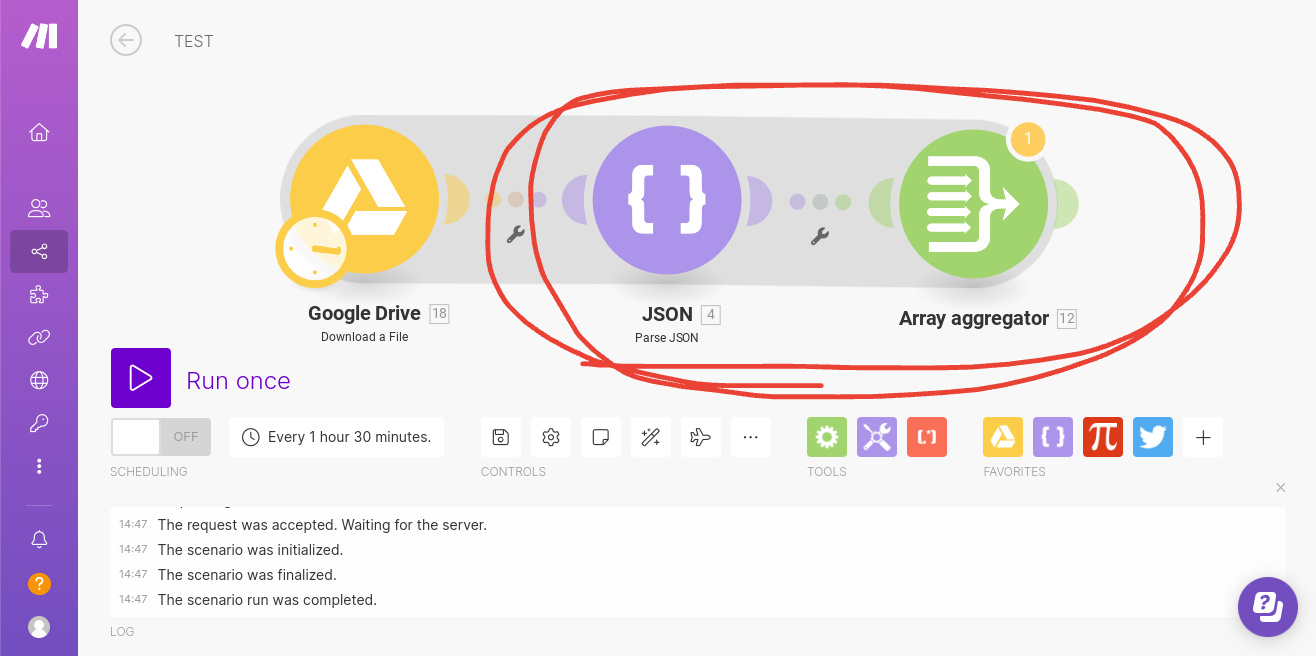Screen dimensions: 1316x656
Task: Open the Webhooks globe icon
Action: point(39,380)
